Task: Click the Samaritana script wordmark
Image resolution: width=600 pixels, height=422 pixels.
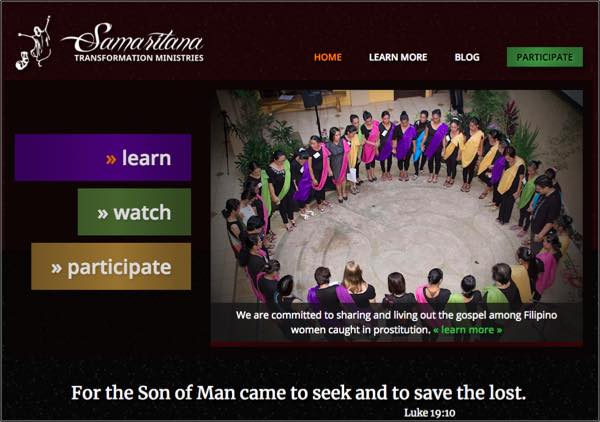Action: click(133, 38)
